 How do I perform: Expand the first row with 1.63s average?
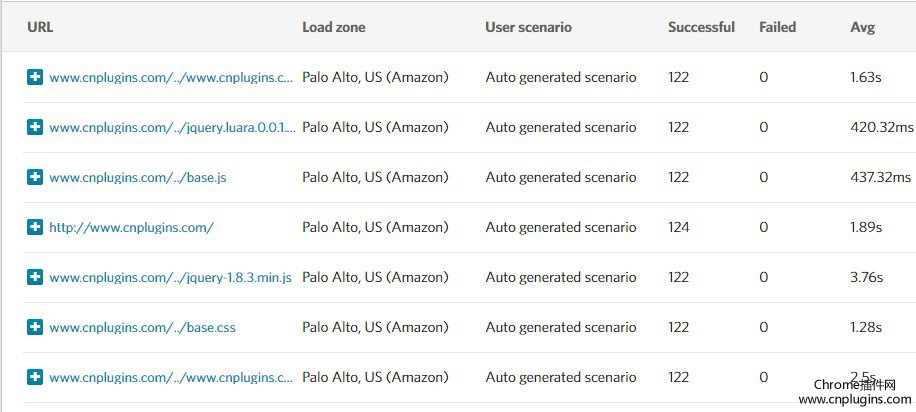click(x=35, y=77)
